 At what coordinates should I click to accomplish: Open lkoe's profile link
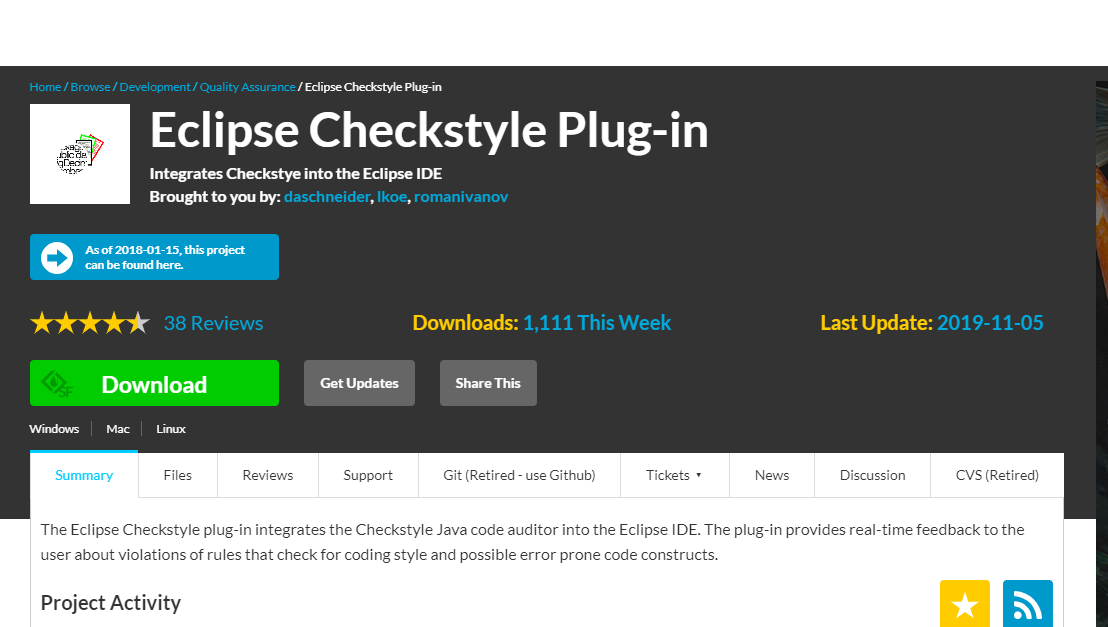(391, 197)
